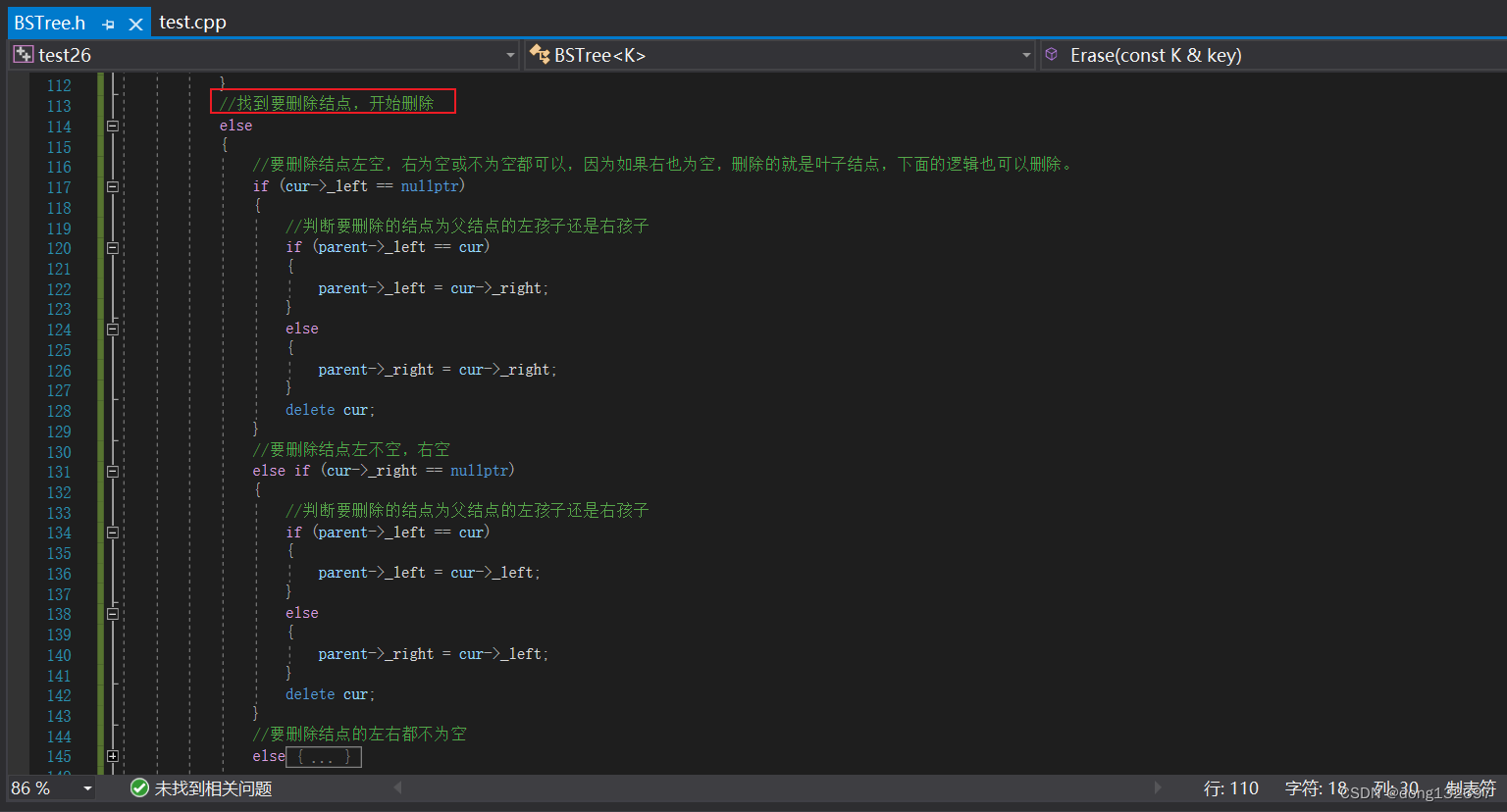Click the line 'parent->_right = cur->_left;'
The width and height of the screenshot is (1507, 812).
pos(434,654)
